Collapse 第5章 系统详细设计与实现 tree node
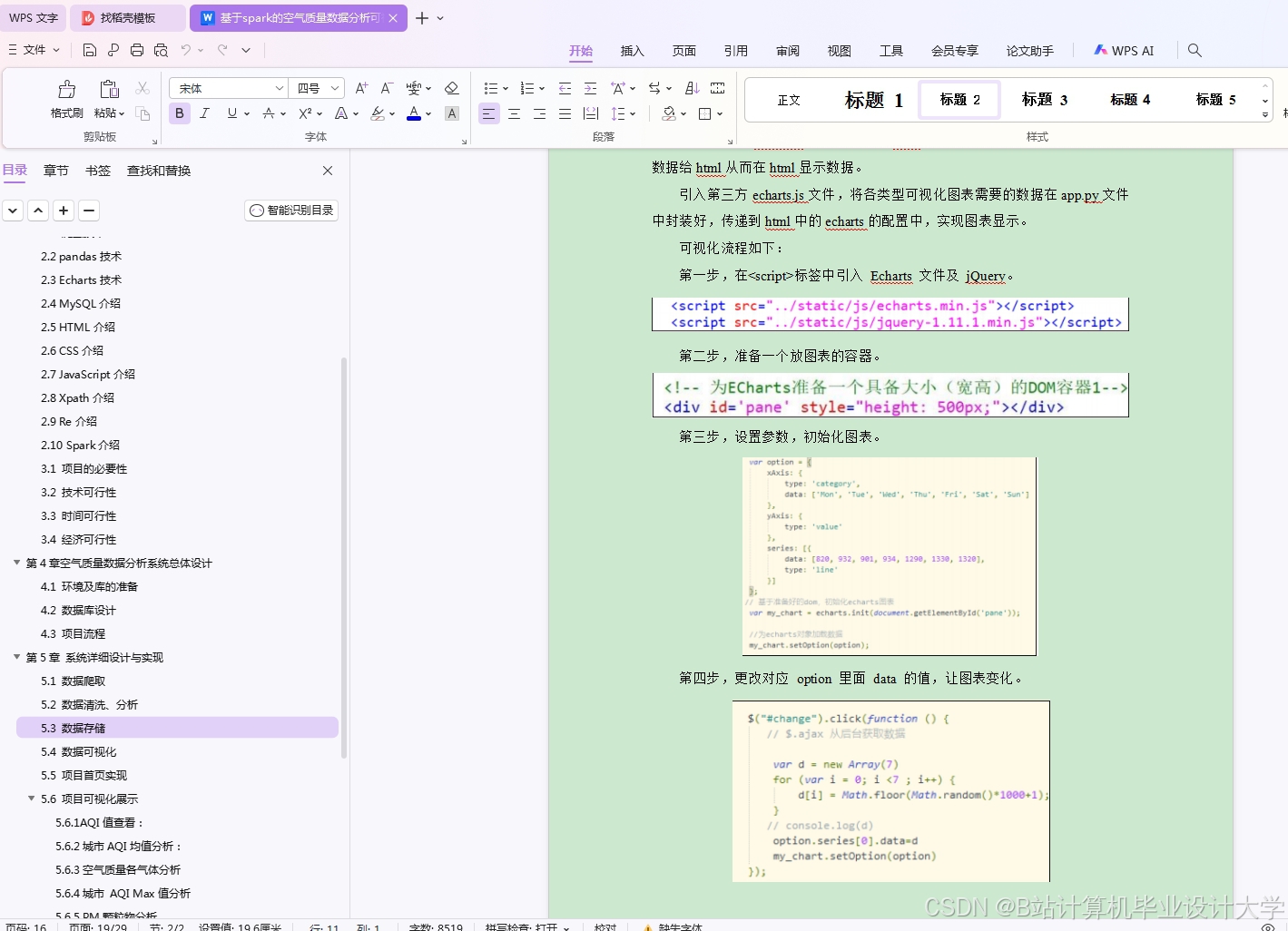The image size is (1288, 931). [16, 657]
